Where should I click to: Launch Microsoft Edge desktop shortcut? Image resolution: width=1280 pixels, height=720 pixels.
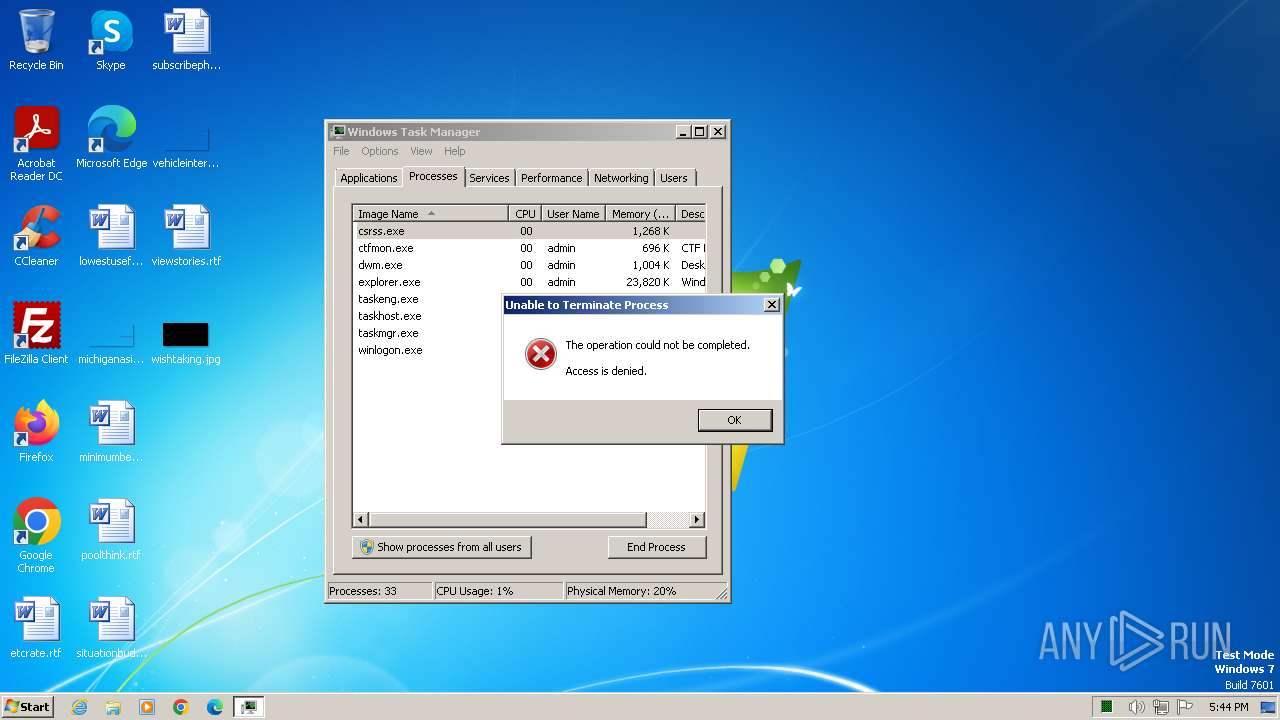(111, 139)
